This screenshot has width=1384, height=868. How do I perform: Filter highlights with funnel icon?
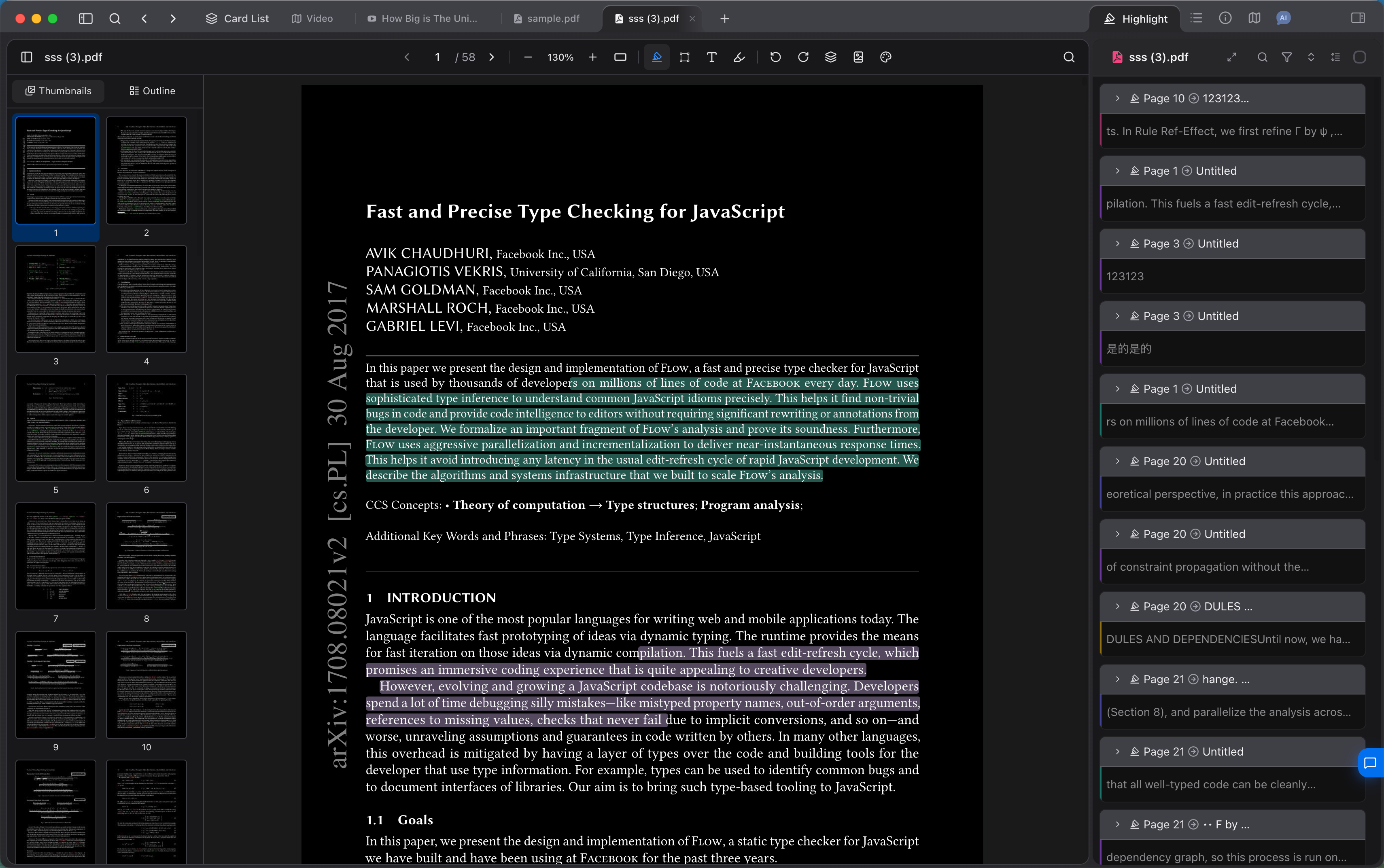point(1287,57)
